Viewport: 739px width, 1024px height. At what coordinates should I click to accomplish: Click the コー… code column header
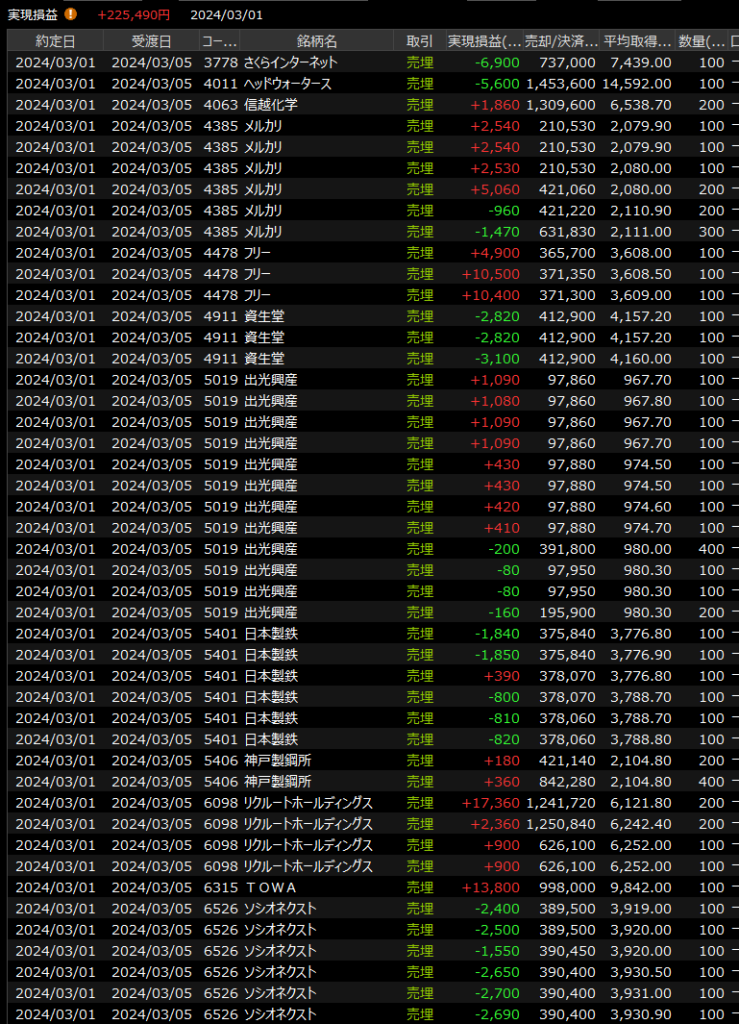pyautogui.click(x=219, y=41)
